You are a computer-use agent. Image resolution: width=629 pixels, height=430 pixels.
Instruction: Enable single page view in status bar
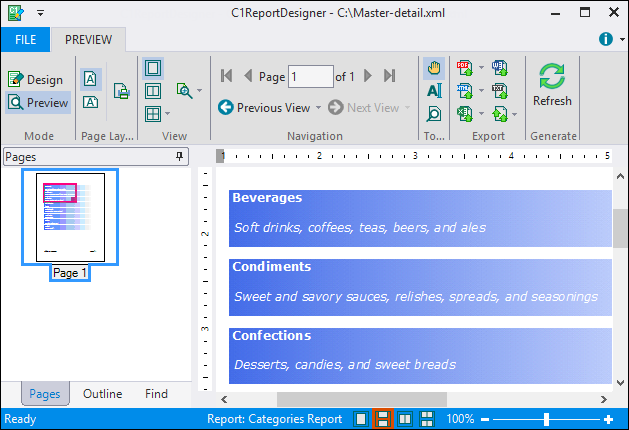pos(361,419)
